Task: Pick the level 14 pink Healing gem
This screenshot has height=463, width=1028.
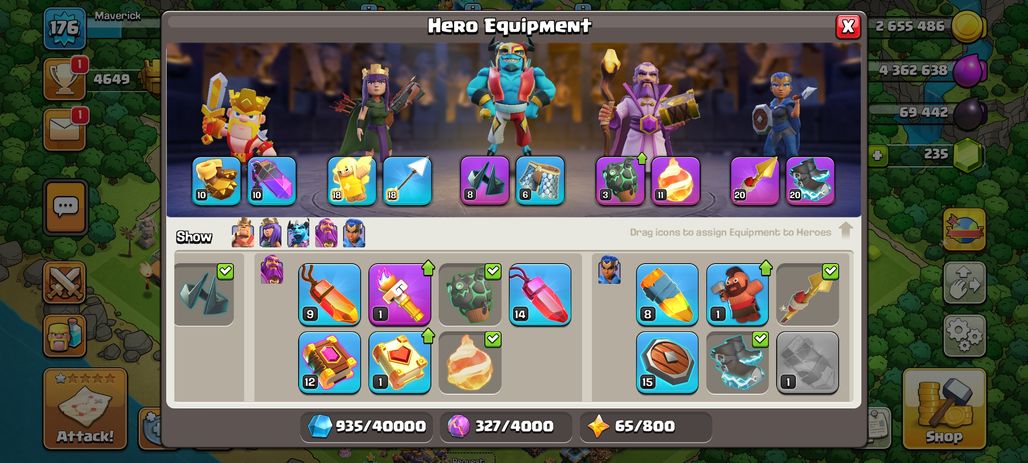Action: pyautogui.click(x=540, y=294)
